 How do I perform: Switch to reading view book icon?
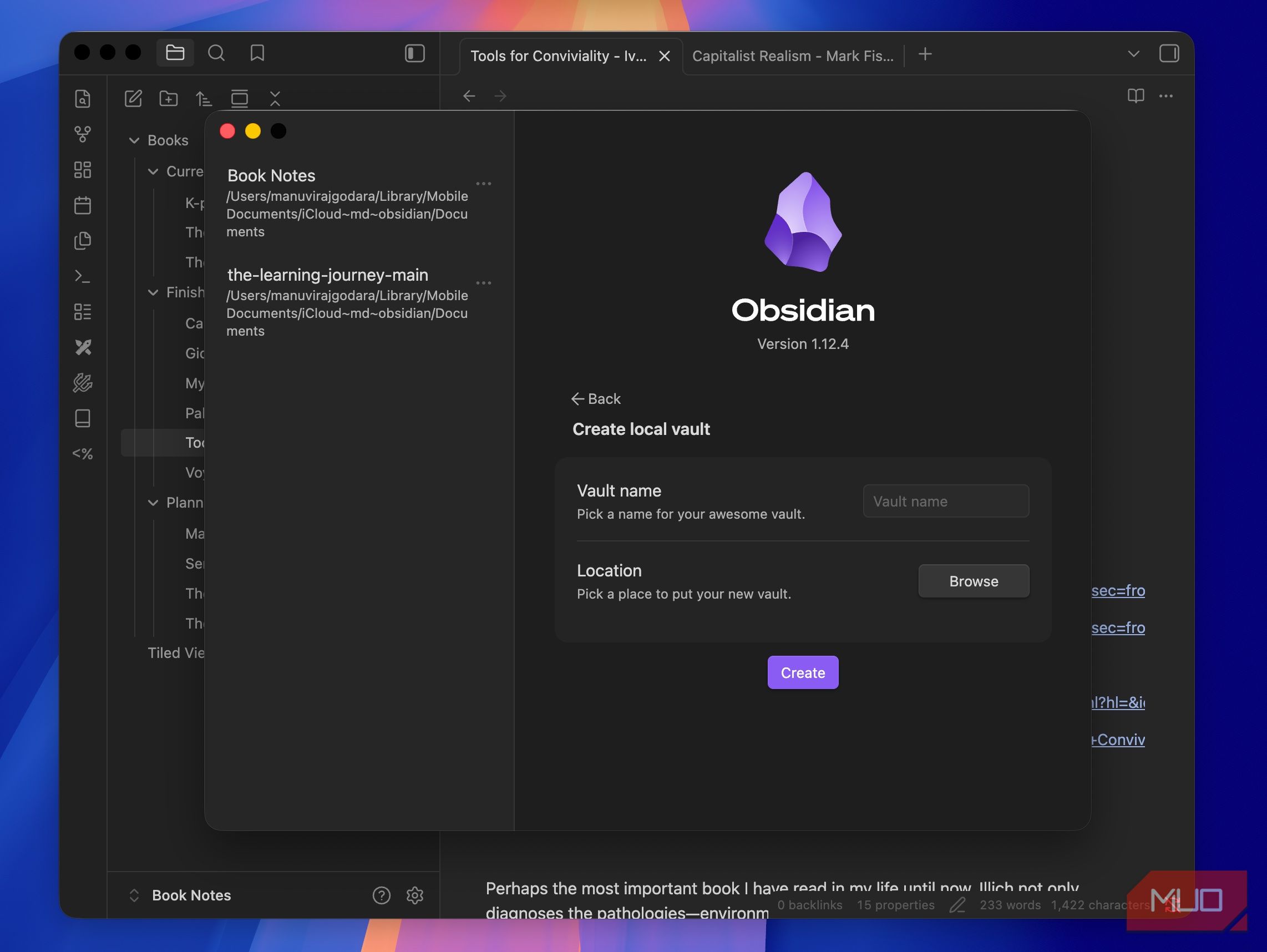pos(1136,95)
